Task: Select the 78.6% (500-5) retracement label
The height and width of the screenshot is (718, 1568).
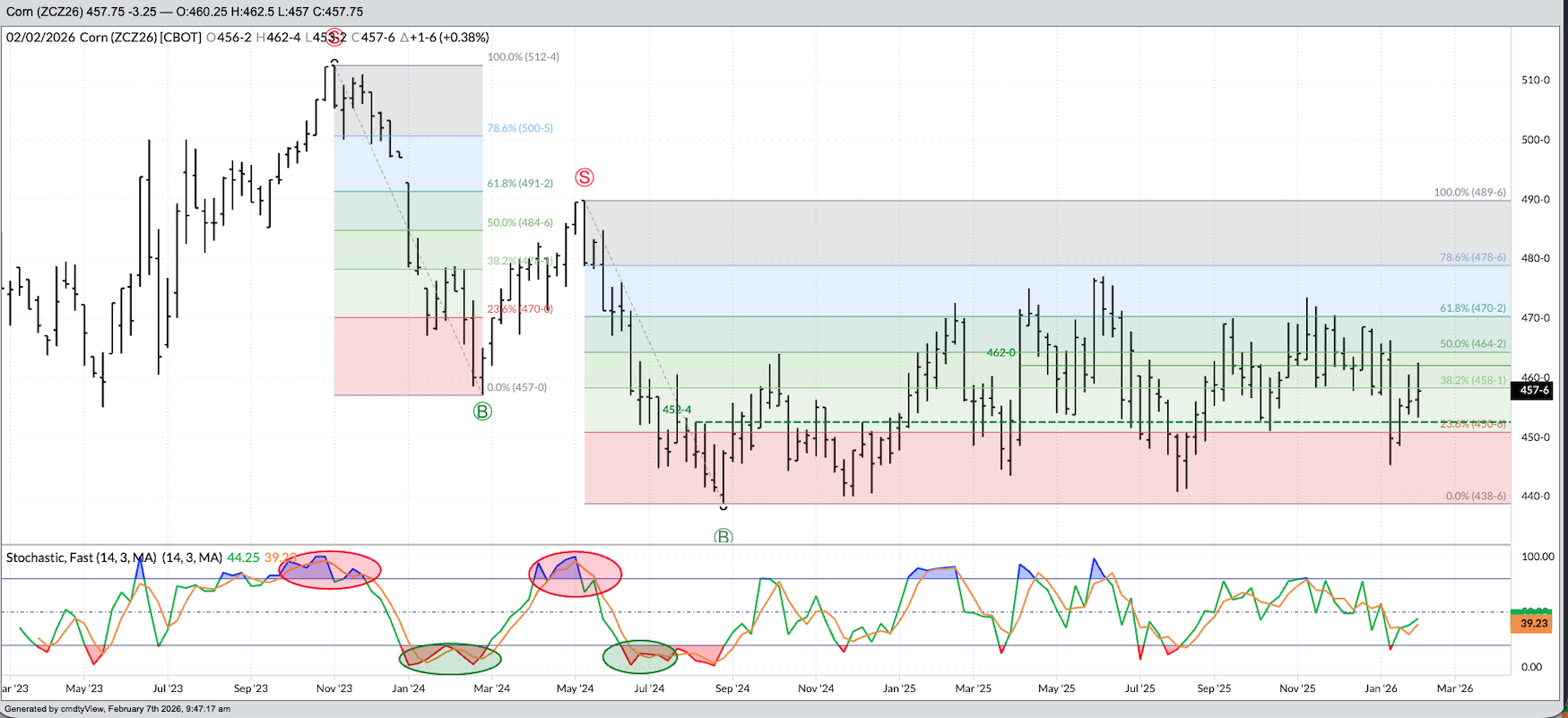Action: tap(520, 128)
